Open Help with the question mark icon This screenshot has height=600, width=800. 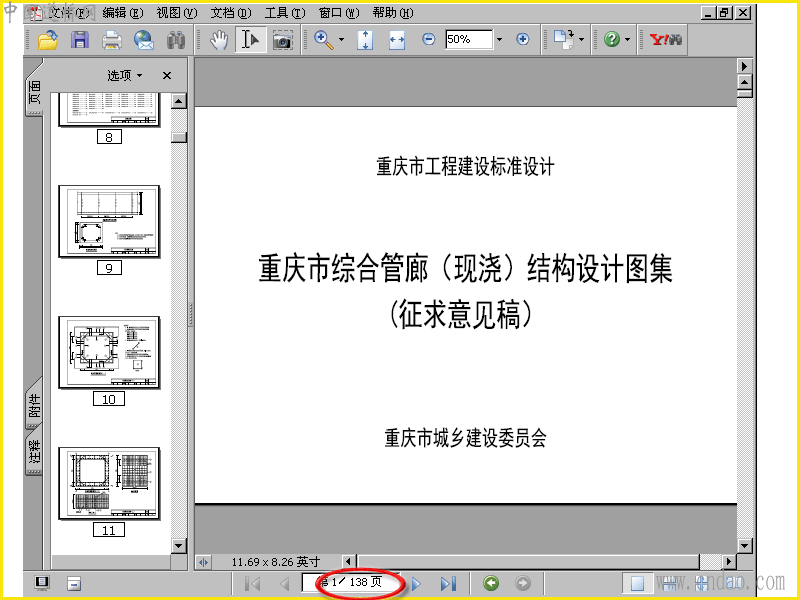coord(611,39)
